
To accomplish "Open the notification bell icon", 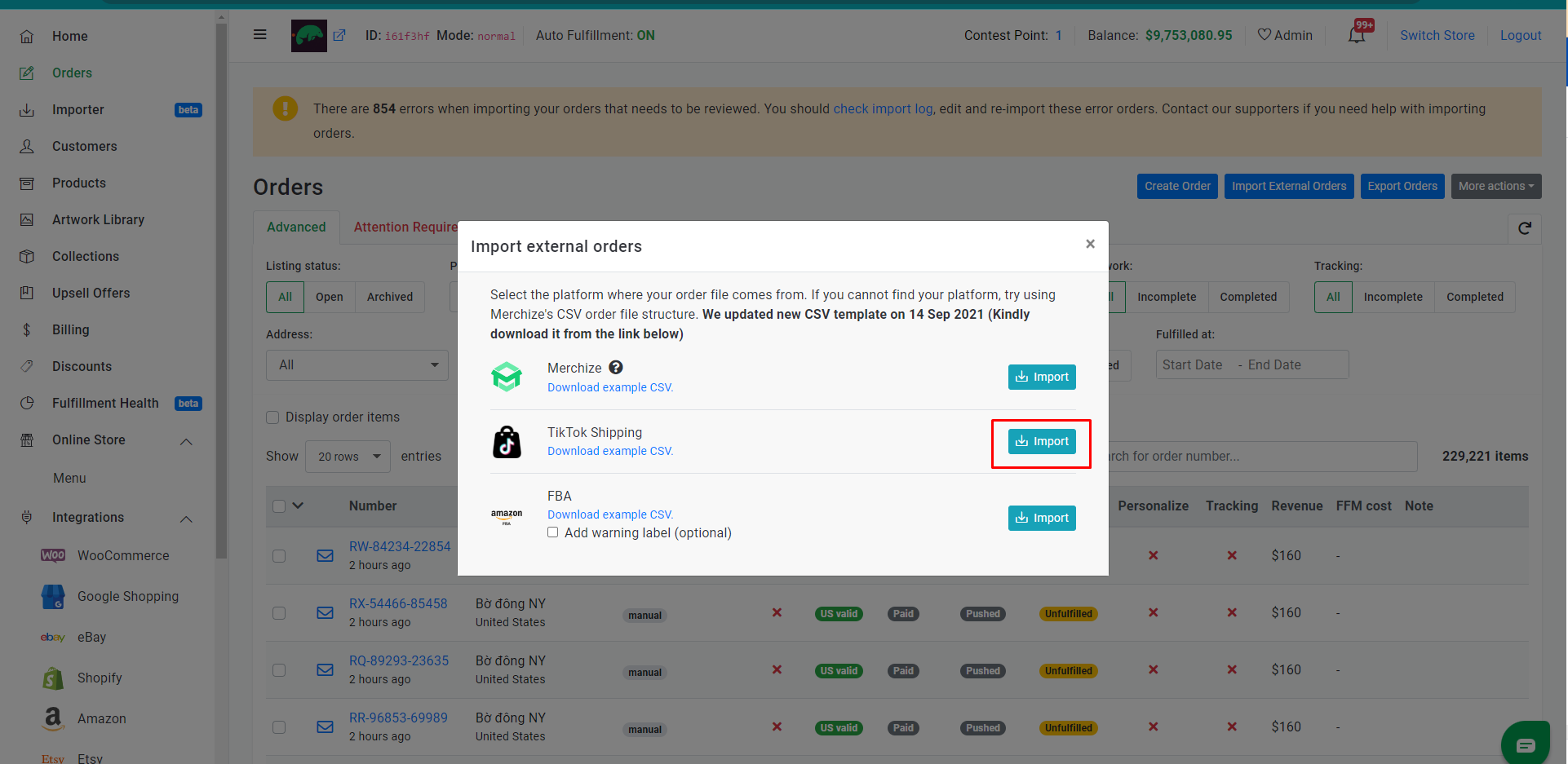I will [x=1357, y=36].
